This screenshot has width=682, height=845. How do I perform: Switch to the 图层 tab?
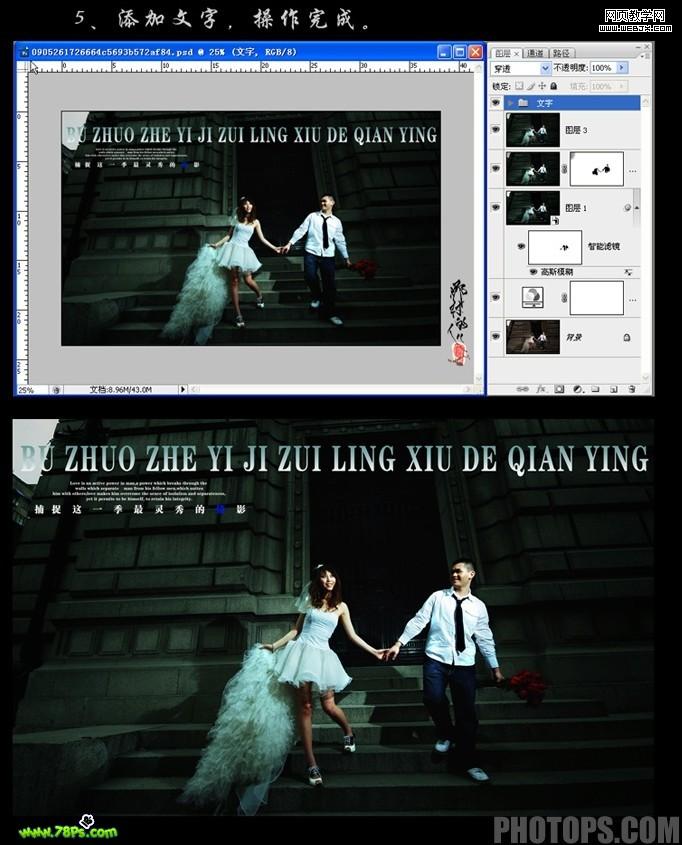(x=503, y=53)
